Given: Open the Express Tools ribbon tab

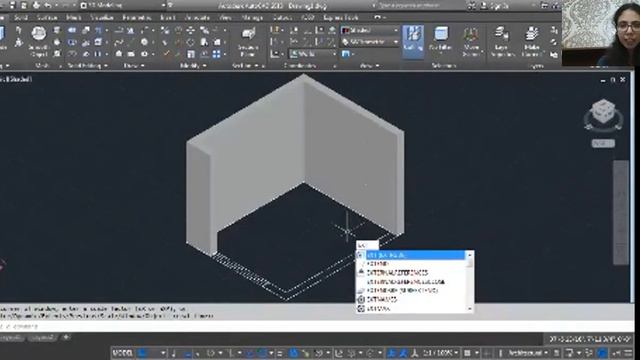Looking at the screenshot, I should point(340,18).
